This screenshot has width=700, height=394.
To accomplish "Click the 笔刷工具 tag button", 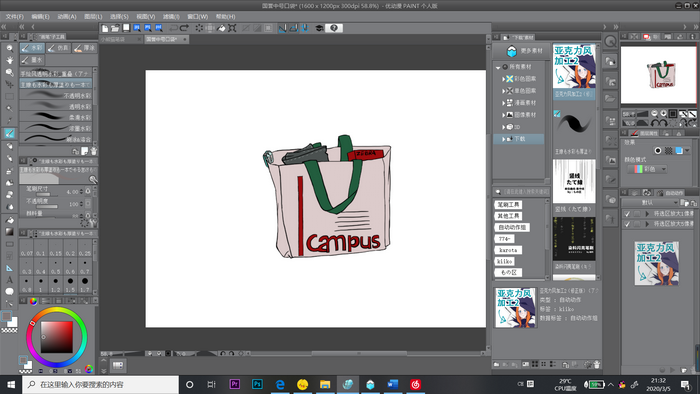I will pos(508,204).
